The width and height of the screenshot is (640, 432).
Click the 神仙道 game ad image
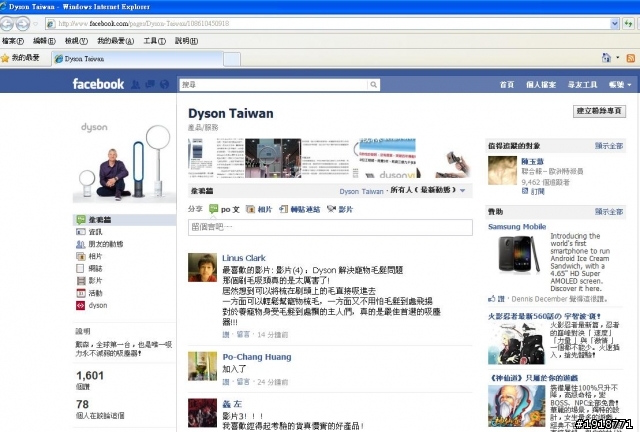(516, 406)
